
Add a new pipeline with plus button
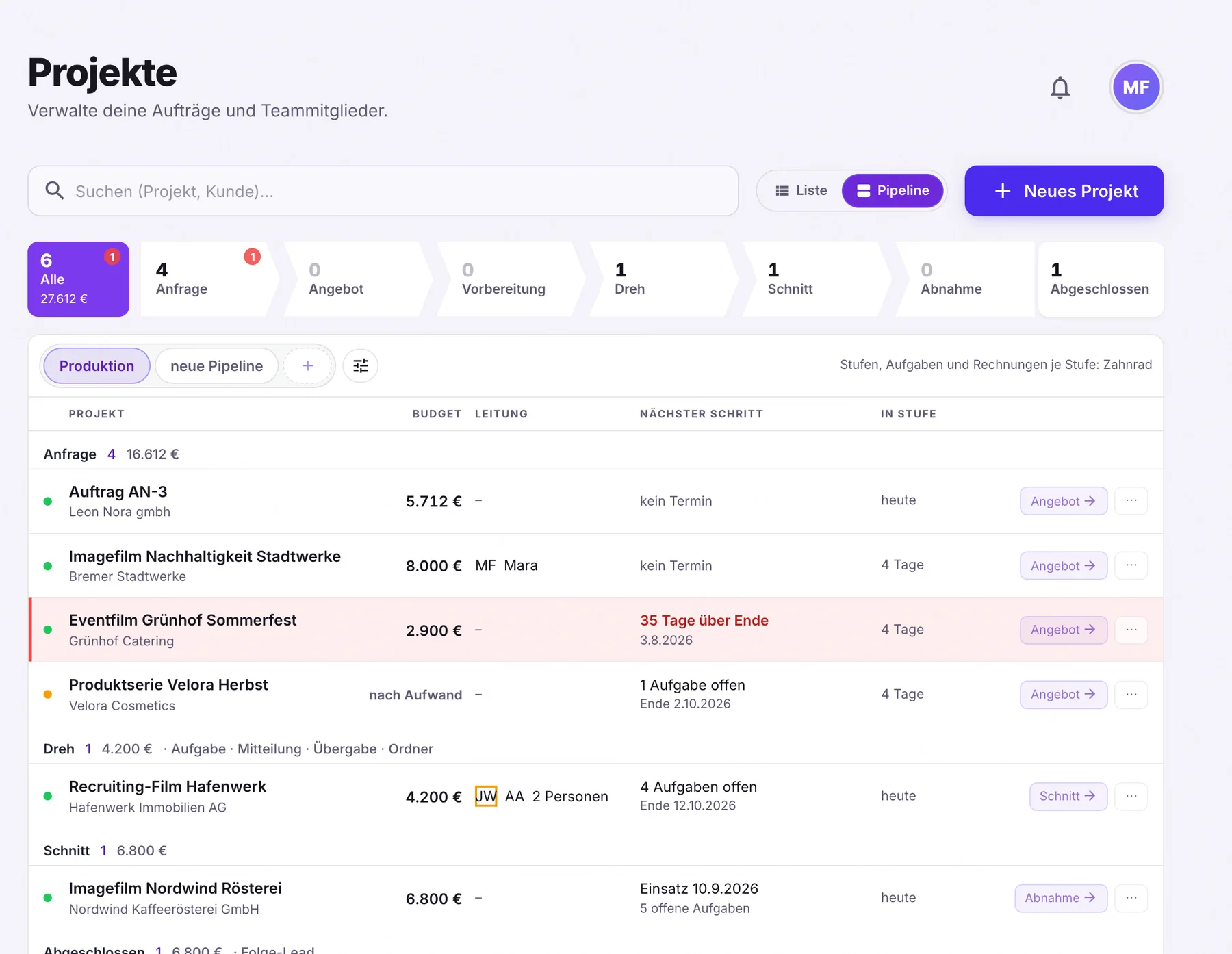308,365
